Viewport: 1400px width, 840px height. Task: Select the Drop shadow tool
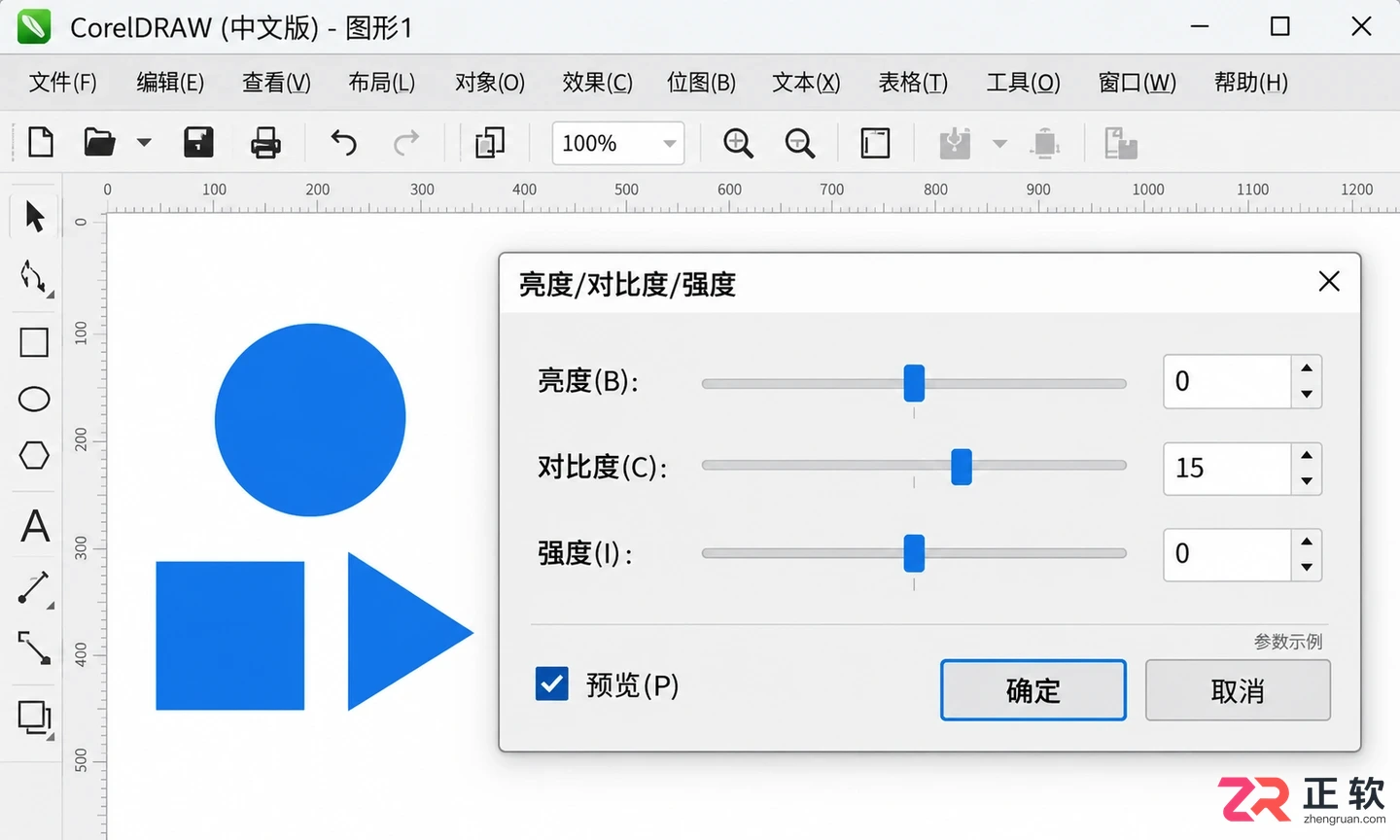coord(35,718)
